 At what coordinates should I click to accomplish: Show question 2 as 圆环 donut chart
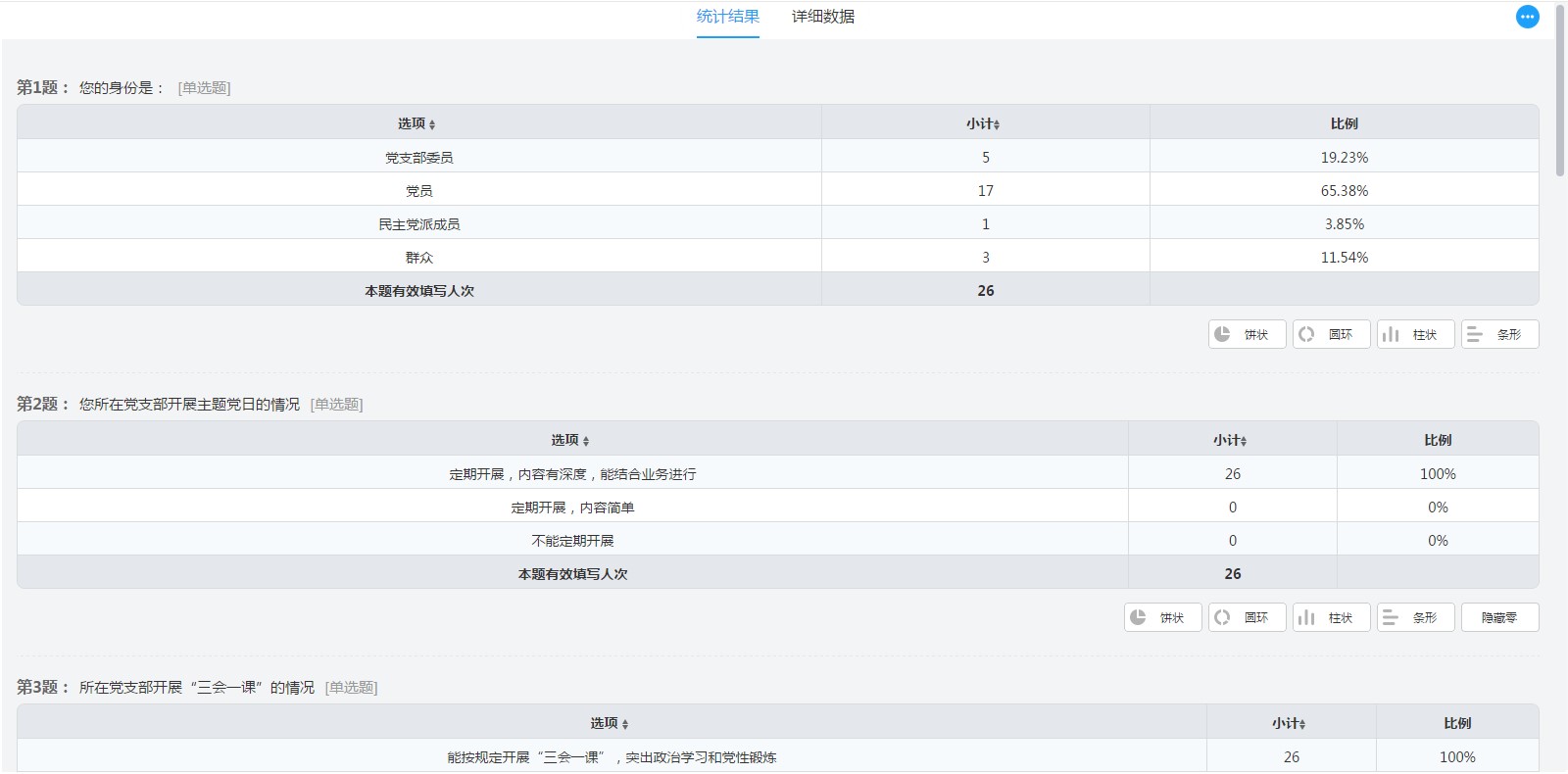[x=1247, y=617]
